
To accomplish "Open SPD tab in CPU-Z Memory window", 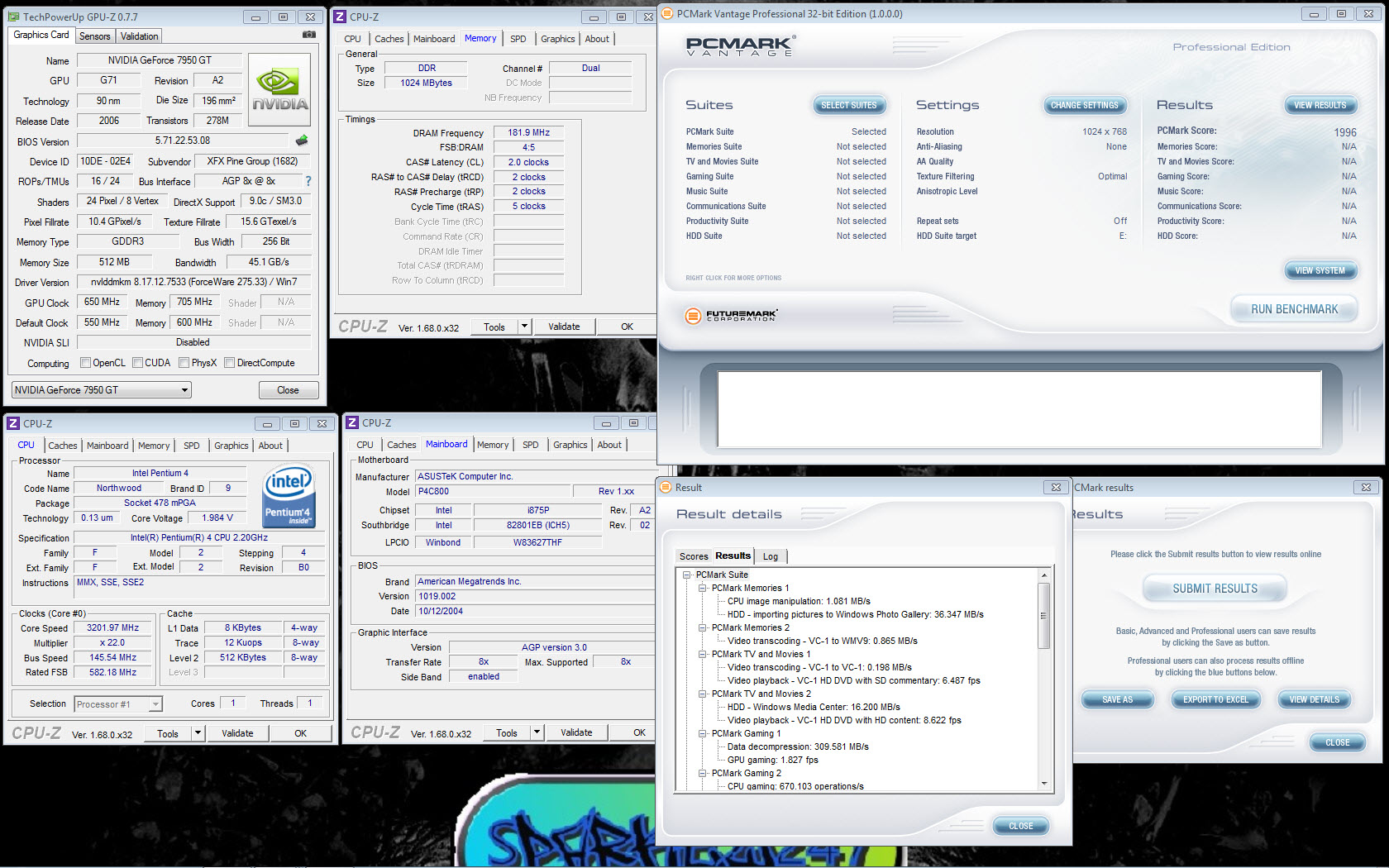I will tap(518, 39).
